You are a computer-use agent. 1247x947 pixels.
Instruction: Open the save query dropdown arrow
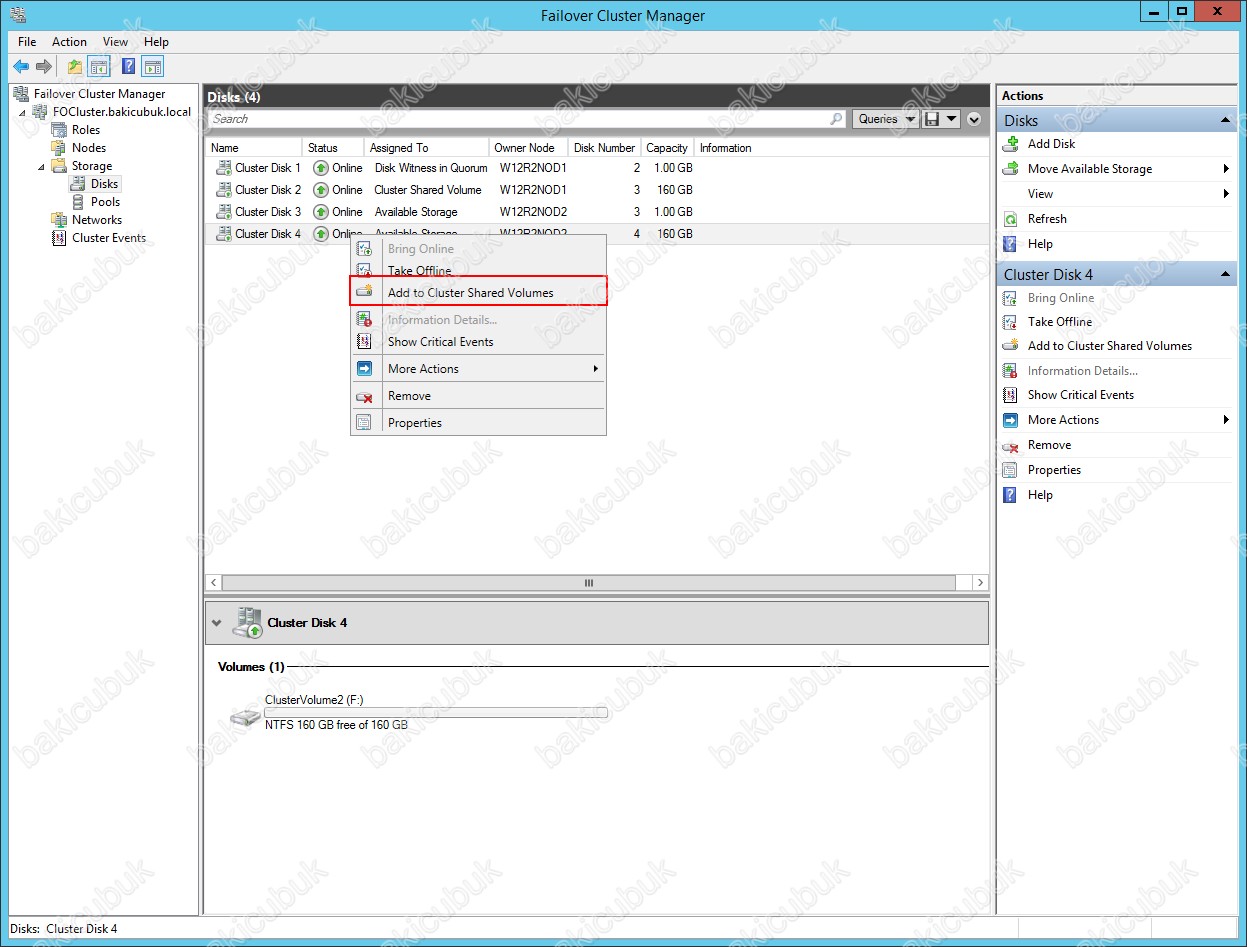coord(951,119)
